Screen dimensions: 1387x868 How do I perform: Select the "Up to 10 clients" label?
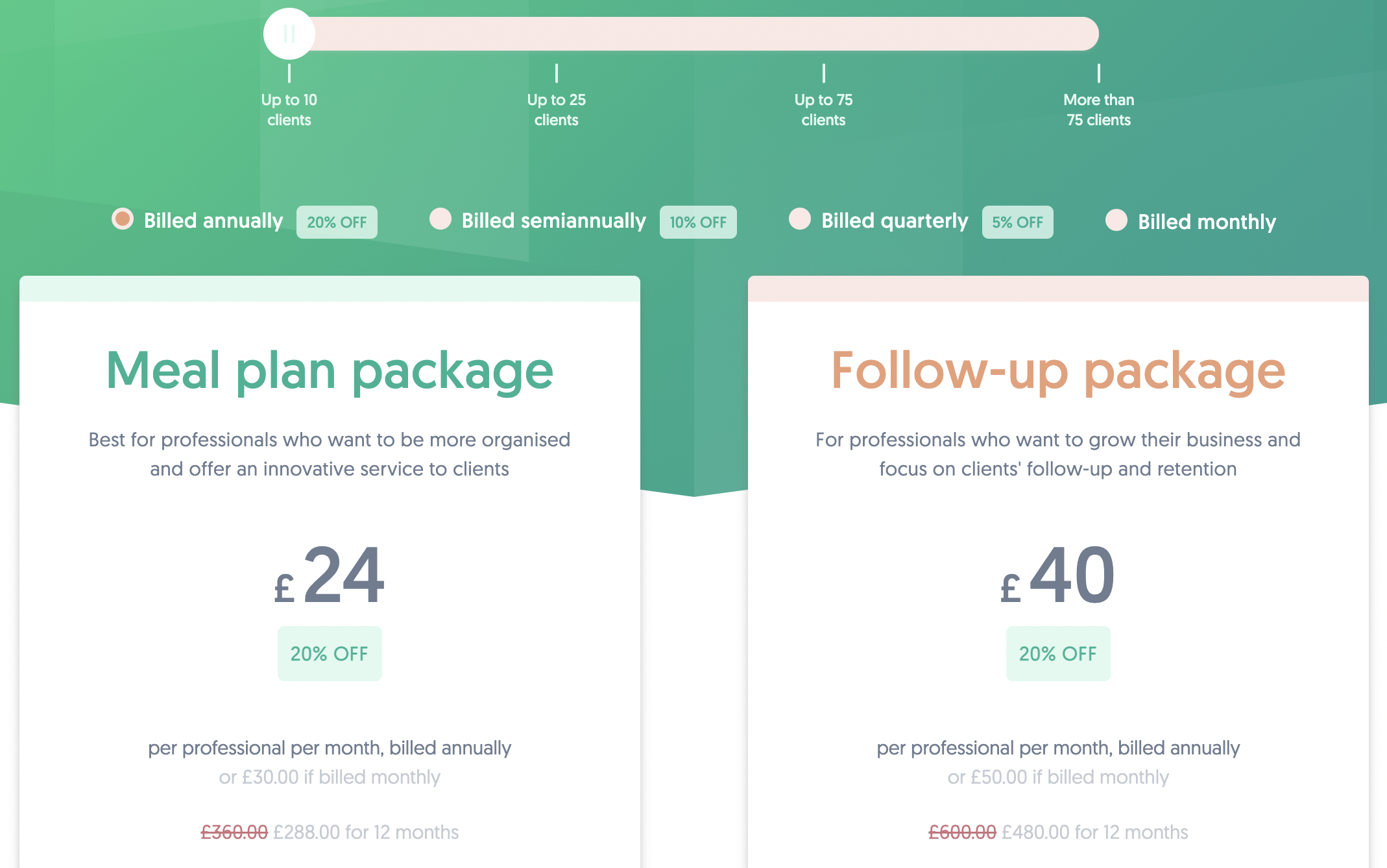(289, 110)
